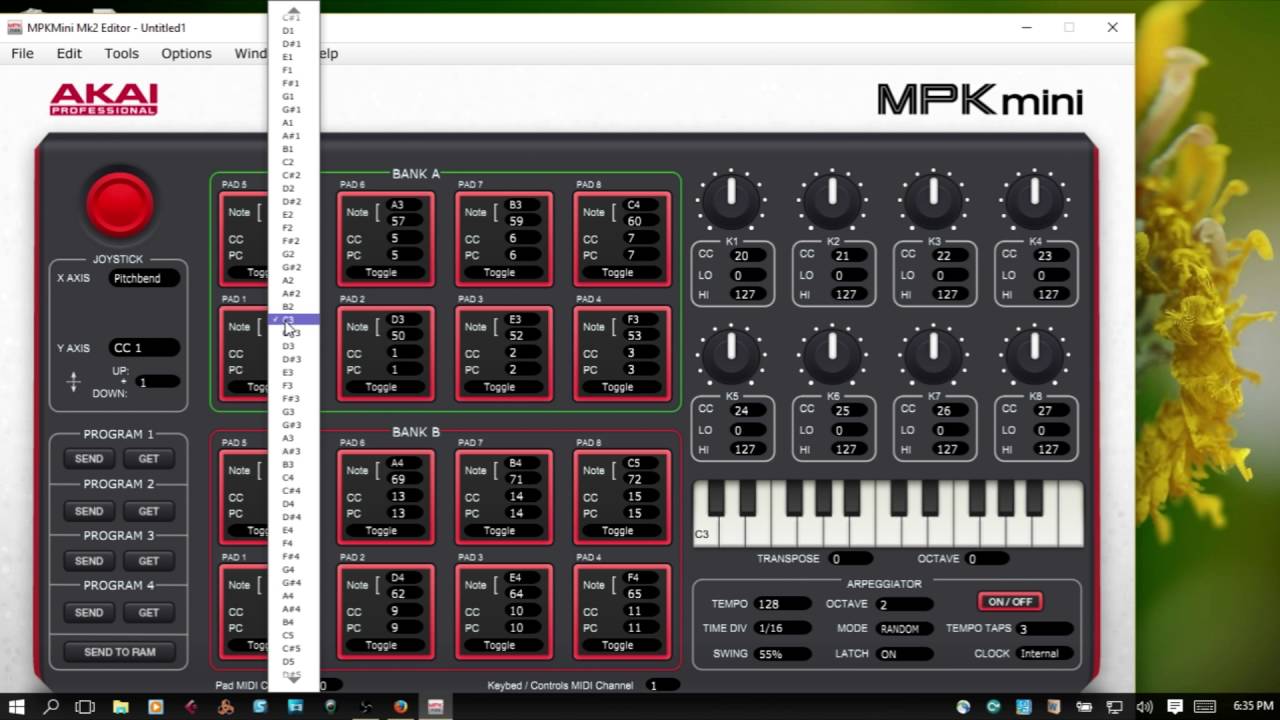Open the Y AXIS CC 1 dropdown
This screenshot has width=1280, height=720.
(x=144, y=348)
